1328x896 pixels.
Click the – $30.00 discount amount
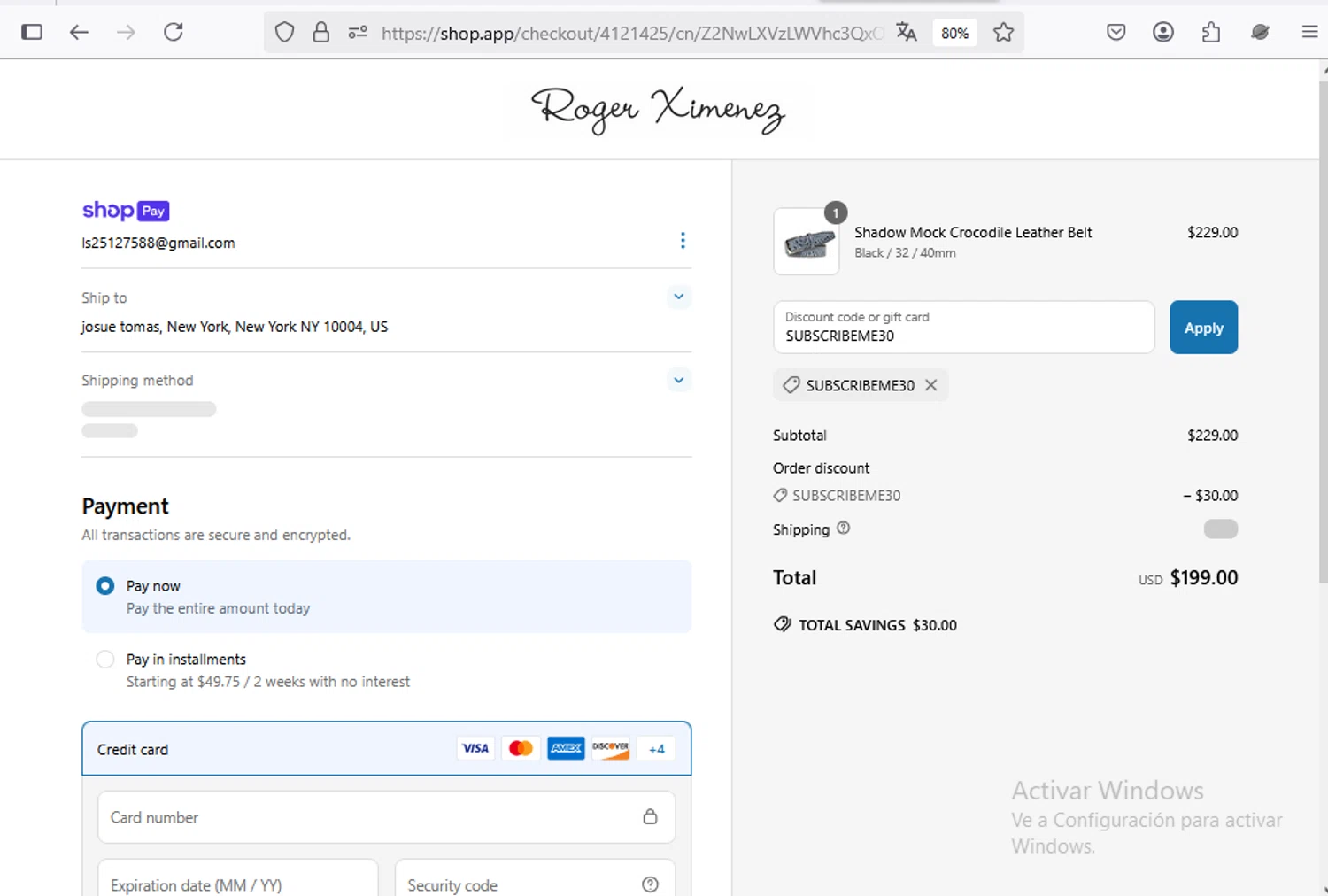pos(1210,496)
